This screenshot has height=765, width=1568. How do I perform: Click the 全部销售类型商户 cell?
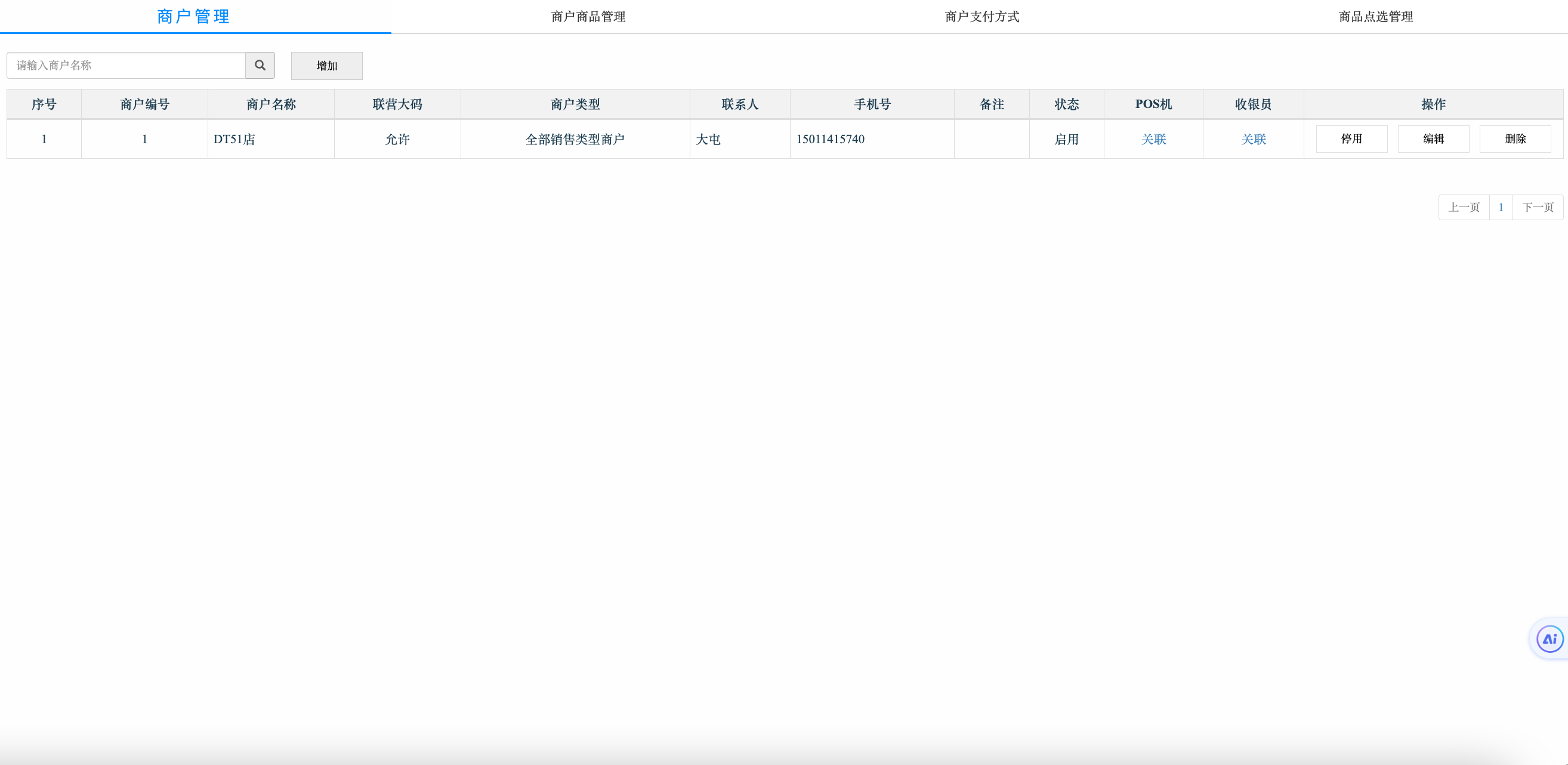(575, 140)
